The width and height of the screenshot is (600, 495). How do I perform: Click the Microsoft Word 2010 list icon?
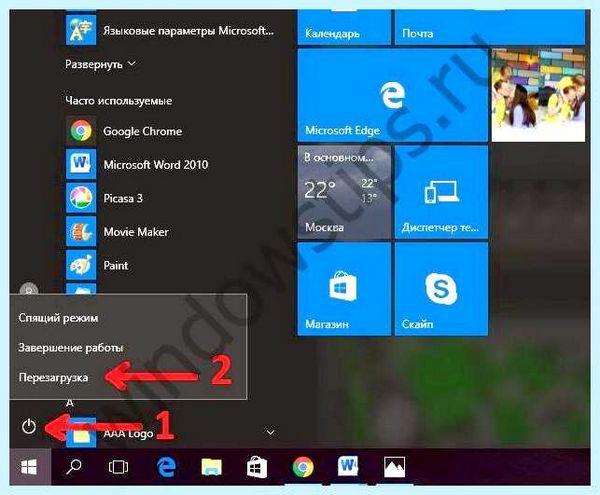pos(81,164)
